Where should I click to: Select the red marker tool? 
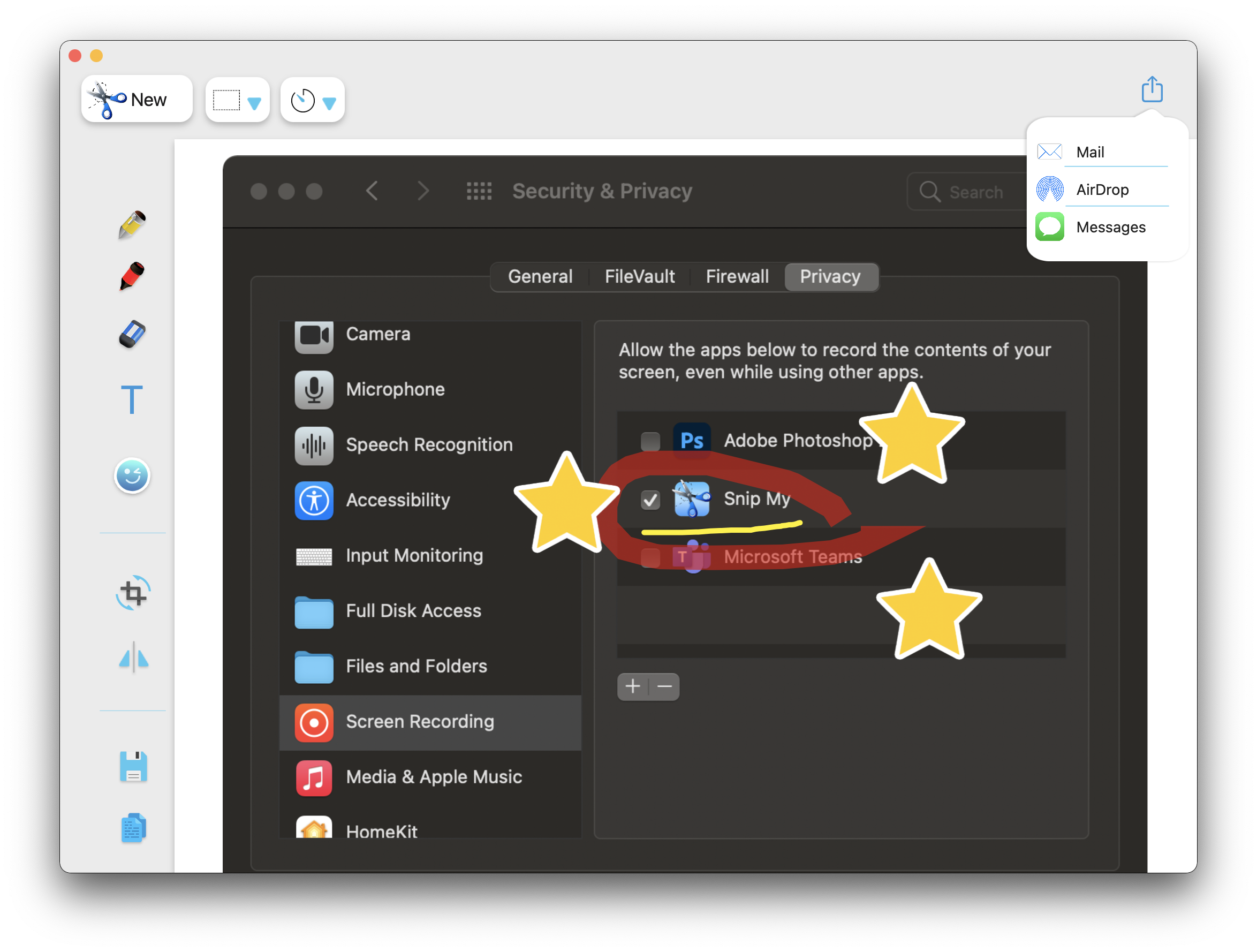(x=132, y=276)
